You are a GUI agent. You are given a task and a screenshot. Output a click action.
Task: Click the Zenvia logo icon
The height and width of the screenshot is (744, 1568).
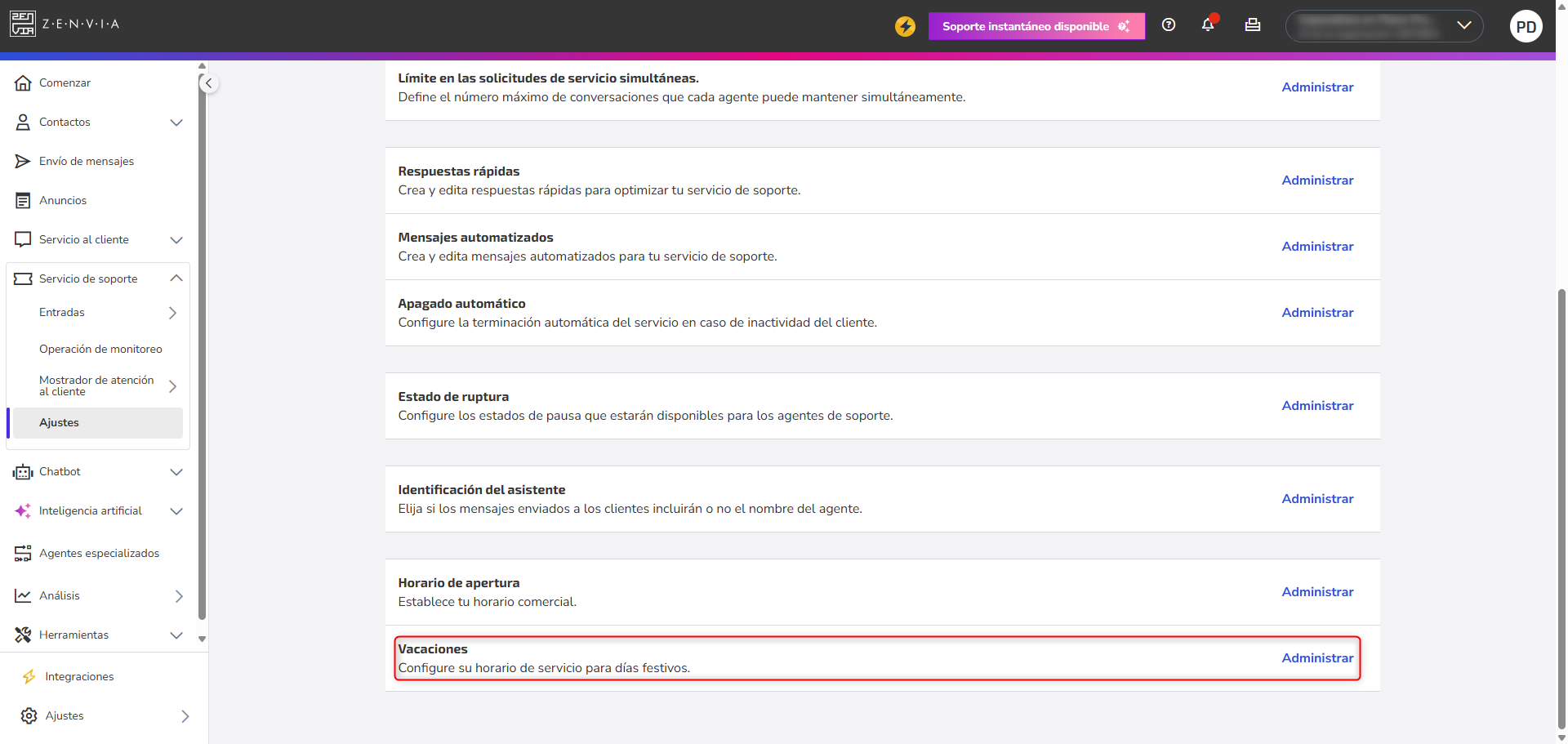point(23,24)
